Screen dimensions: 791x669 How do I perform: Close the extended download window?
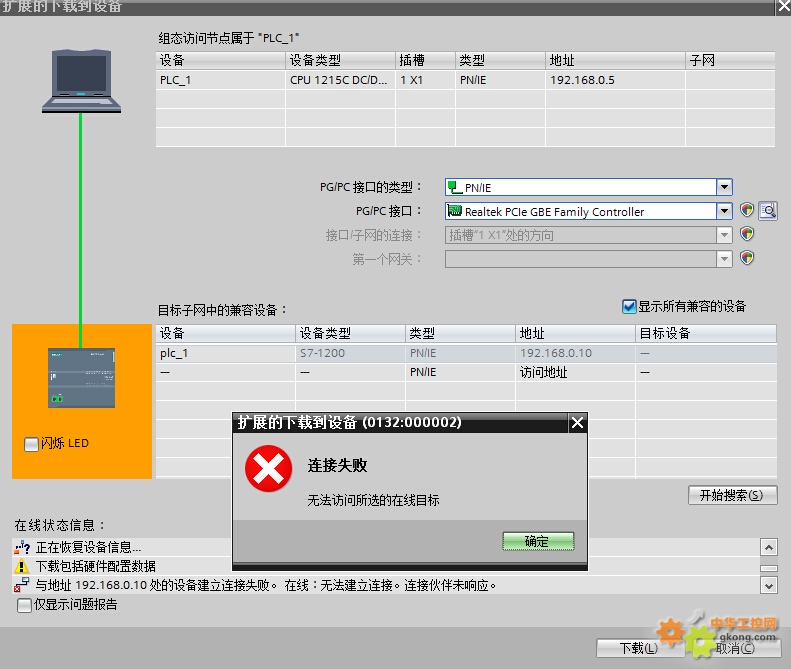click(783, 7)
